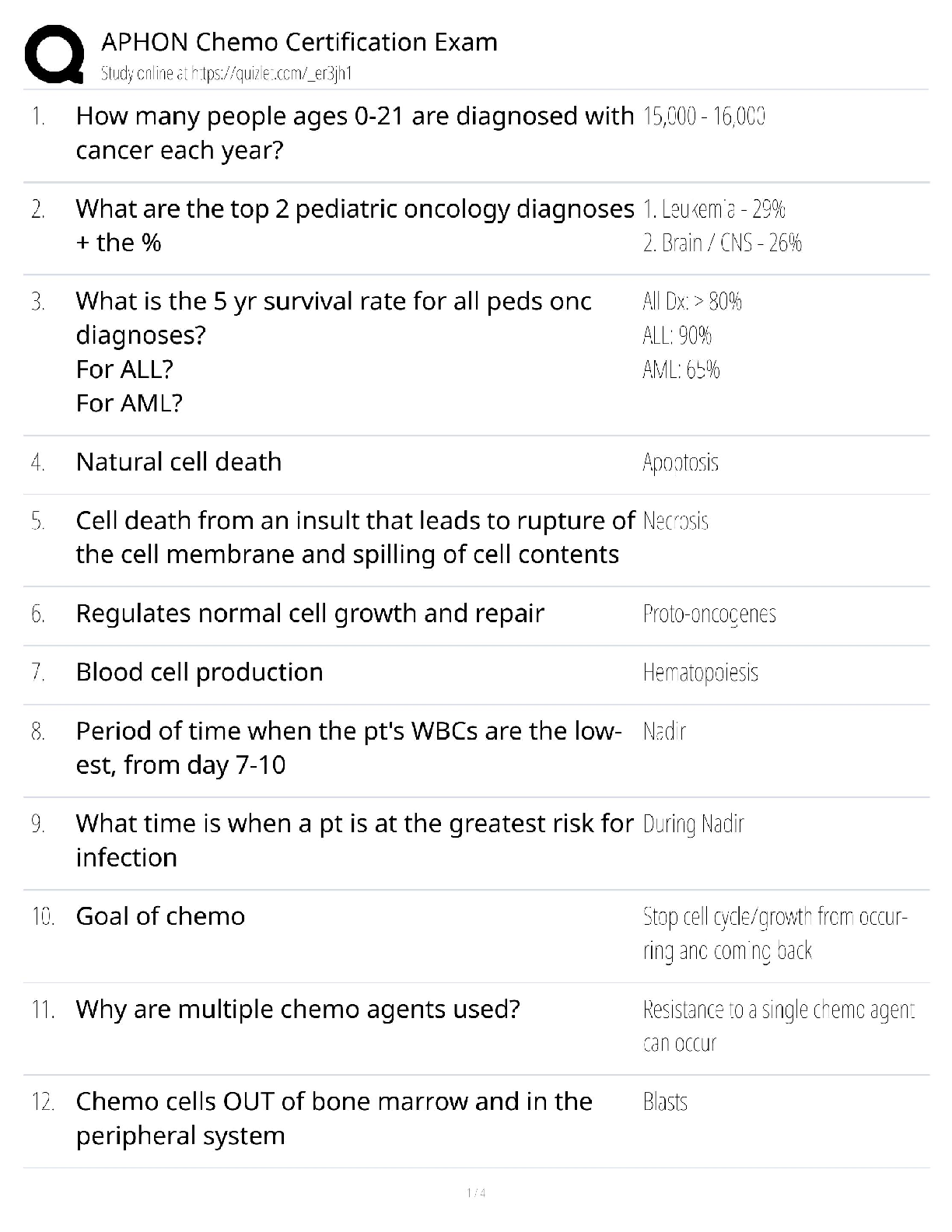The height and width of the screenshot is (1232, 952).
Task: Click the 'Nadir' answer in item 8
Action: (664, 732)
